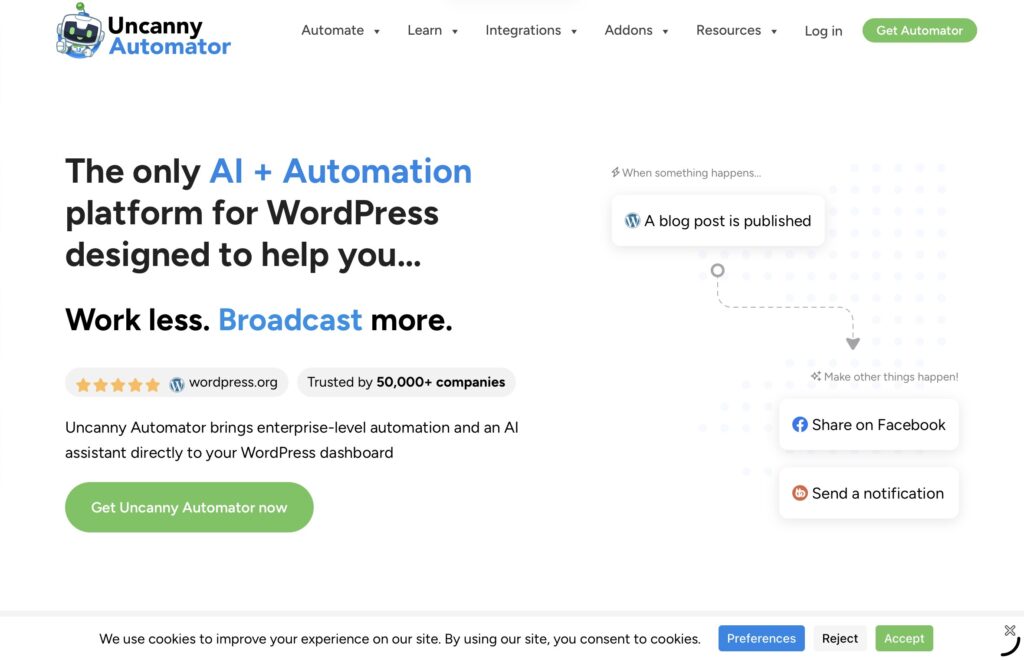Image resolution: width=1024 pixels, height=660 pixels.
Task: Click the flow connector circle node
Action: point(717,270)
